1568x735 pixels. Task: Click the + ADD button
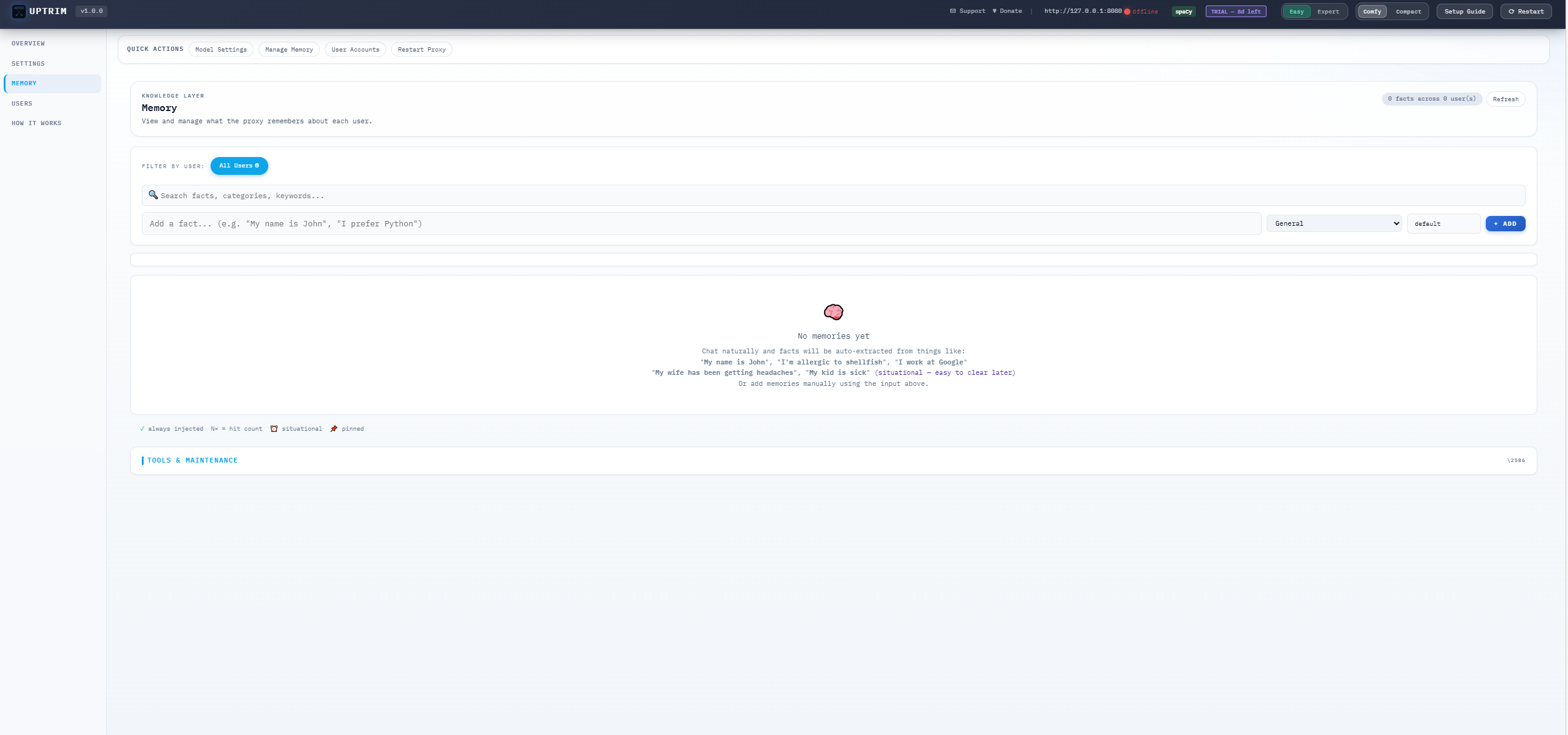1505,223
